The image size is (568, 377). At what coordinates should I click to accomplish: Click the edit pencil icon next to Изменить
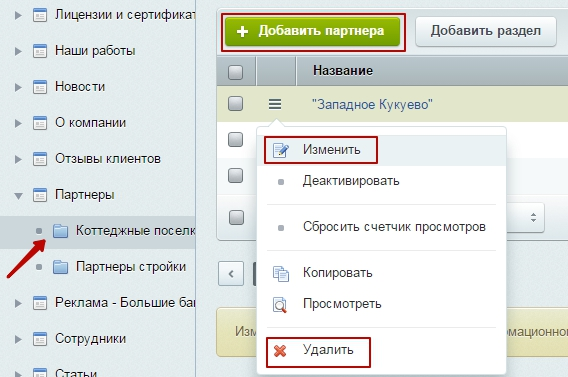point(281,150)
